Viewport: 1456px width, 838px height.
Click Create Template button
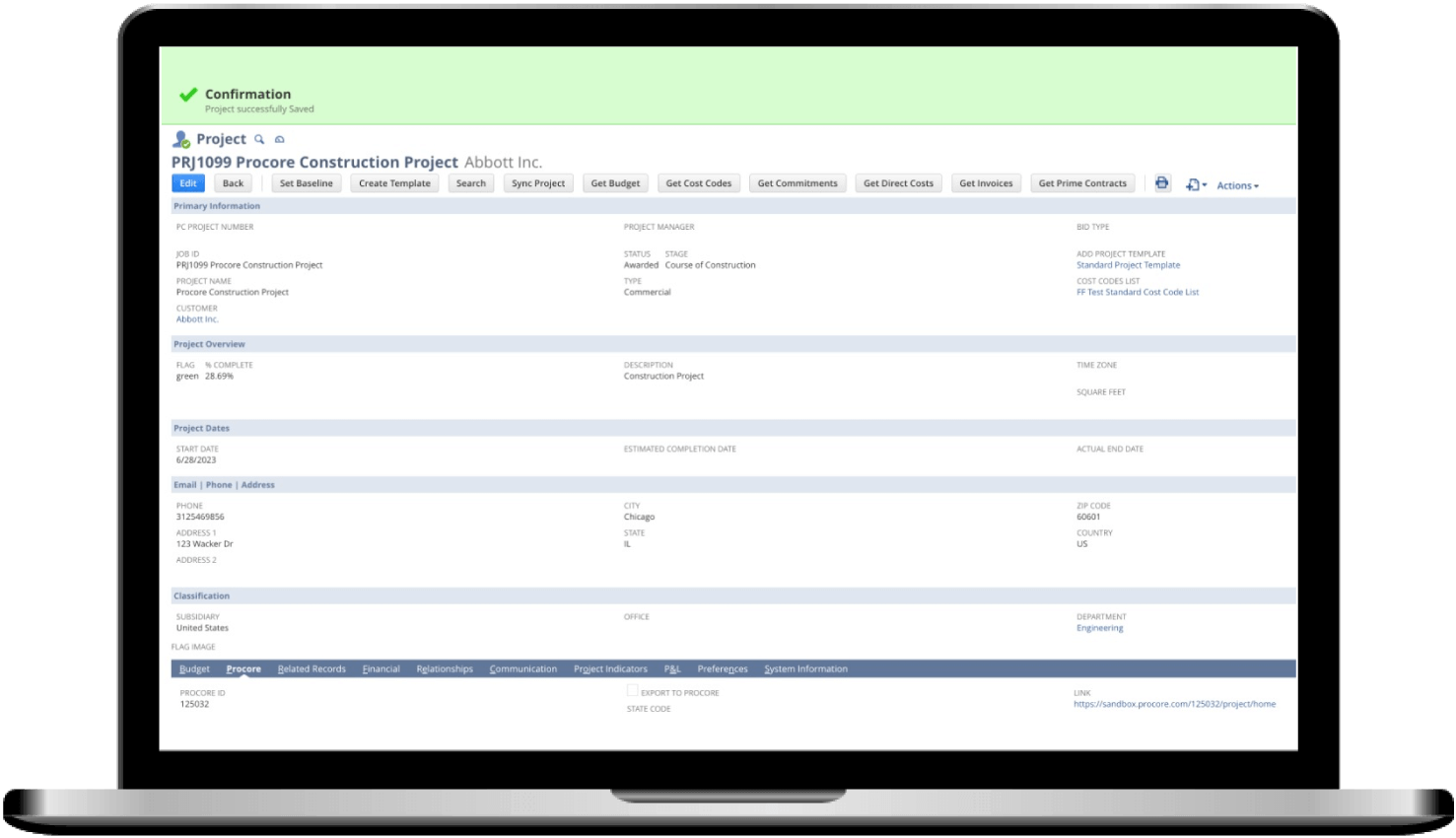[394, 183]
